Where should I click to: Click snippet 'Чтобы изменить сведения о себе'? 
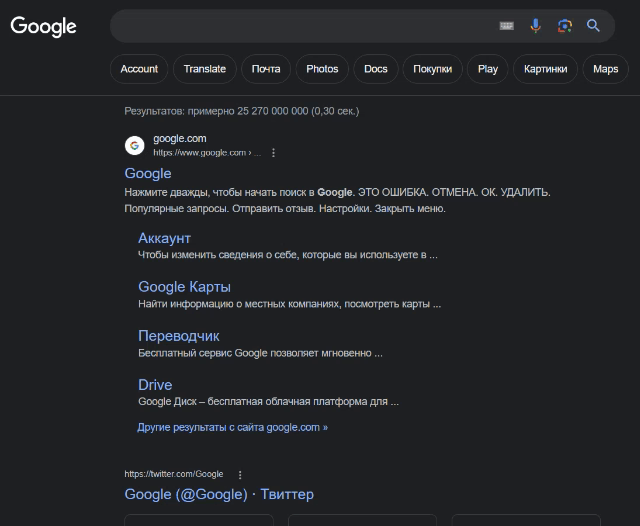(x=288, y=255)
